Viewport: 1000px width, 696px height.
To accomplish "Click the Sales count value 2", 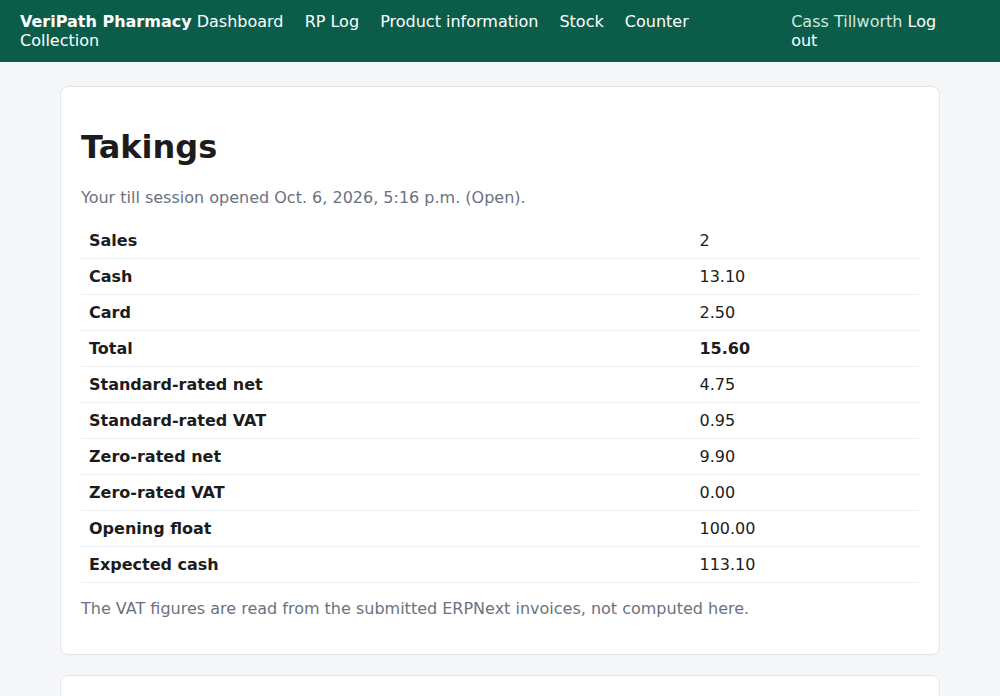I will click(x=704, y=241).
